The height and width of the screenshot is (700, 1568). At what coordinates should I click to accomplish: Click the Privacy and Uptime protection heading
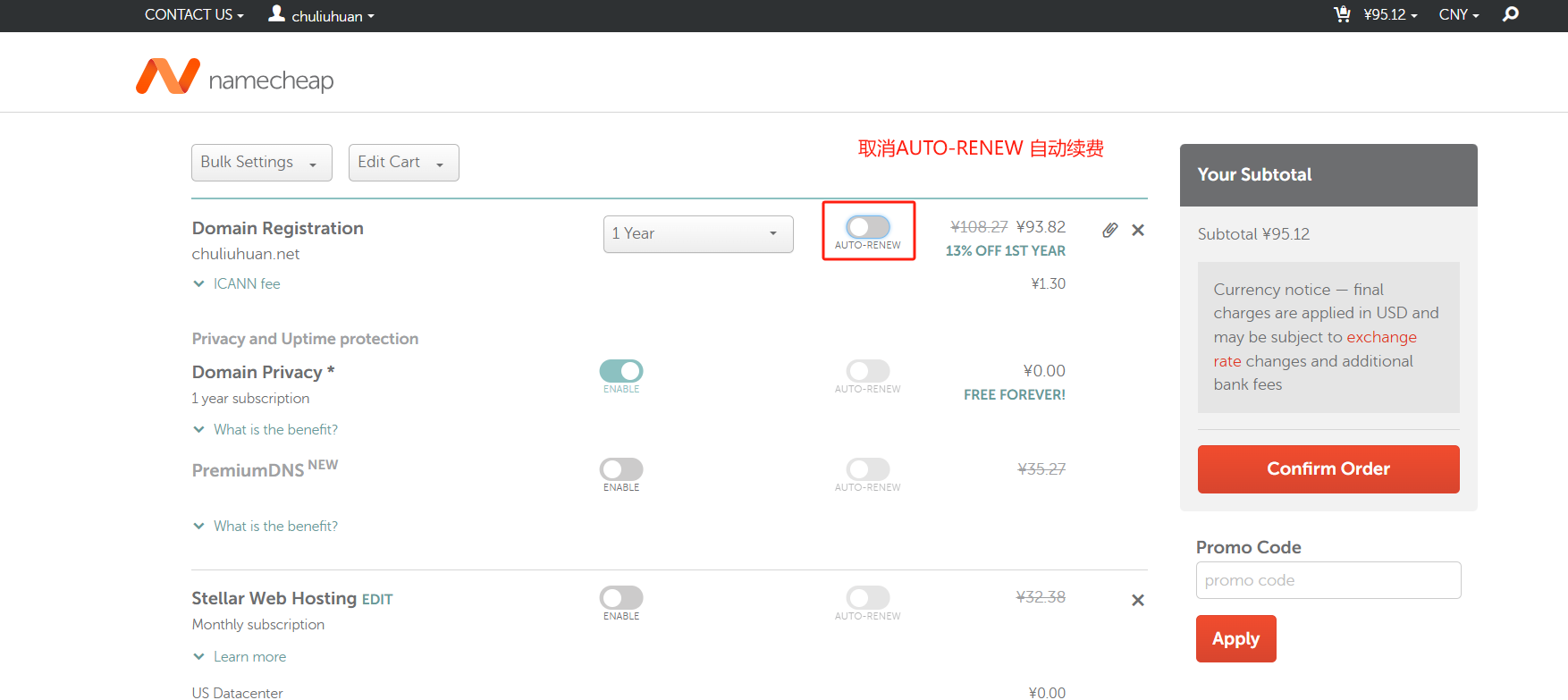point(305,339)
